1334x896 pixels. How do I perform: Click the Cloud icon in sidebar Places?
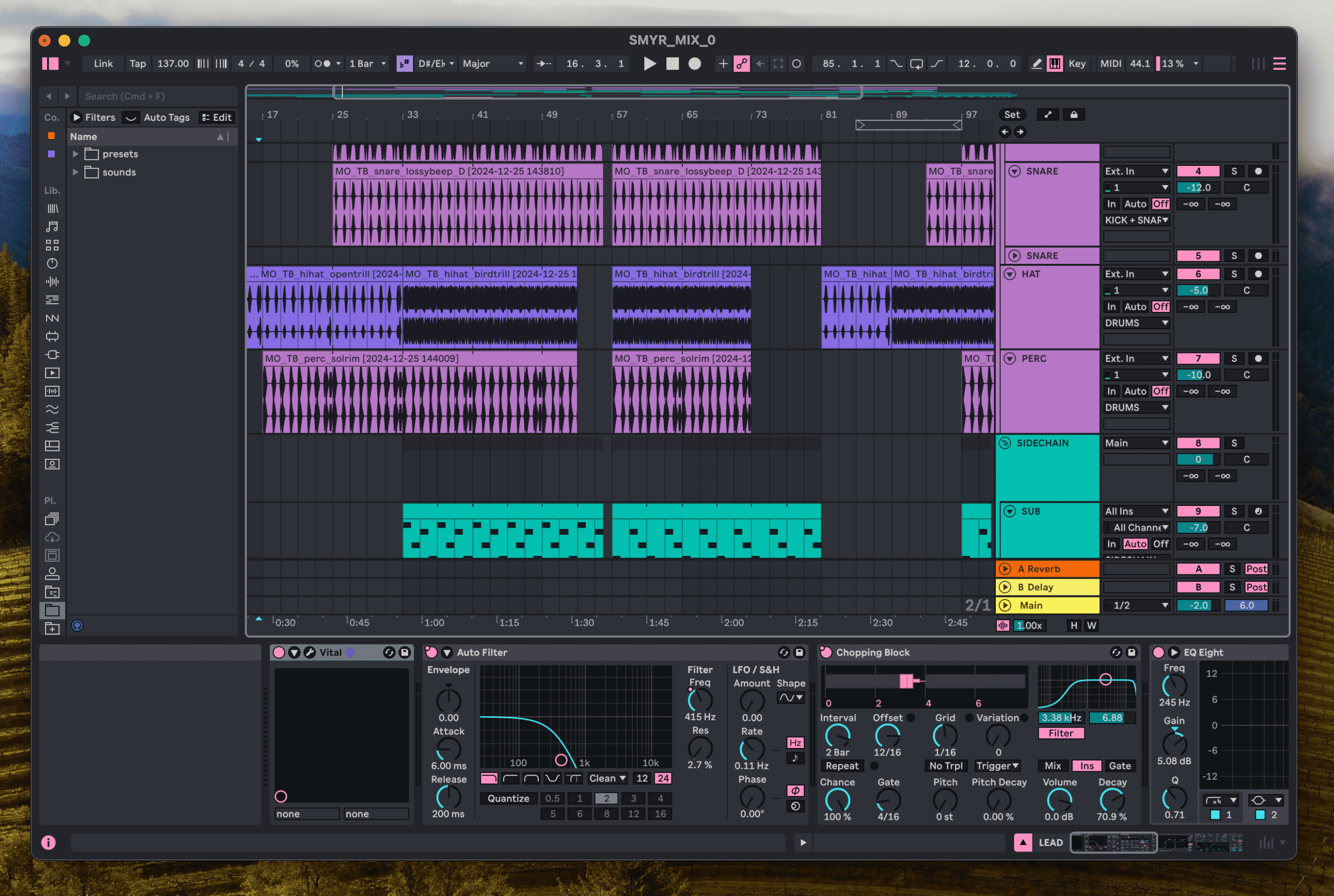52,537
